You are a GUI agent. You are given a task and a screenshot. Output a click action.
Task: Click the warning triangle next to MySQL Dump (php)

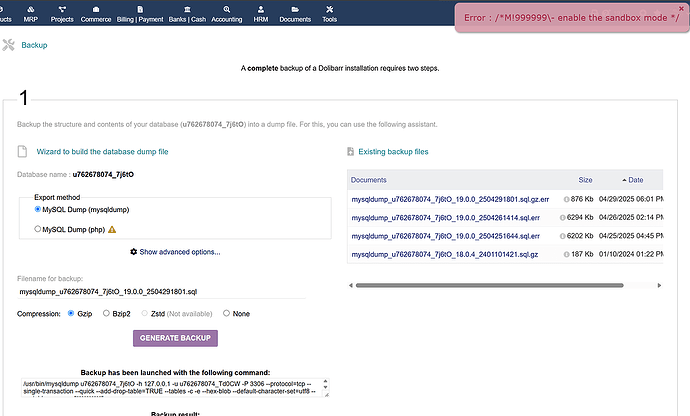(x=112, y=229)
